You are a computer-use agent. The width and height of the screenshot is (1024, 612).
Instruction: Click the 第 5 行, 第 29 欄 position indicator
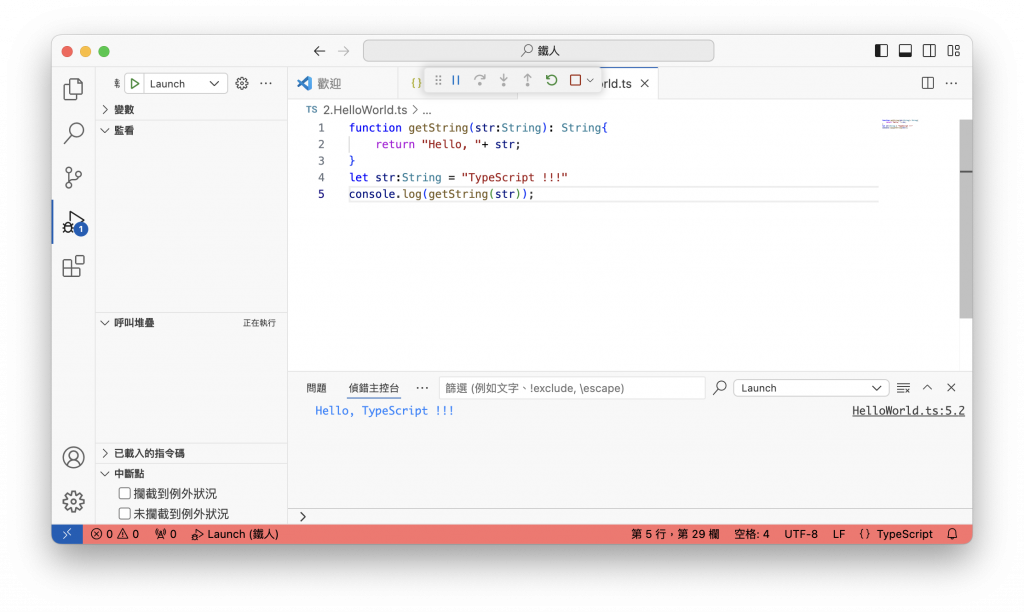tap(675, 534)
